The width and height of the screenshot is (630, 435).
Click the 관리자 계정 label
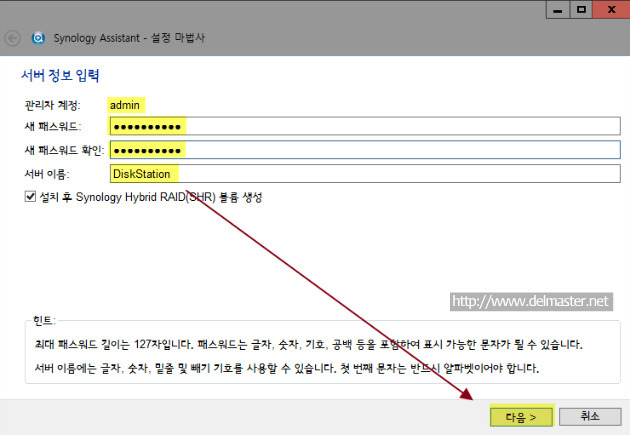52,105
